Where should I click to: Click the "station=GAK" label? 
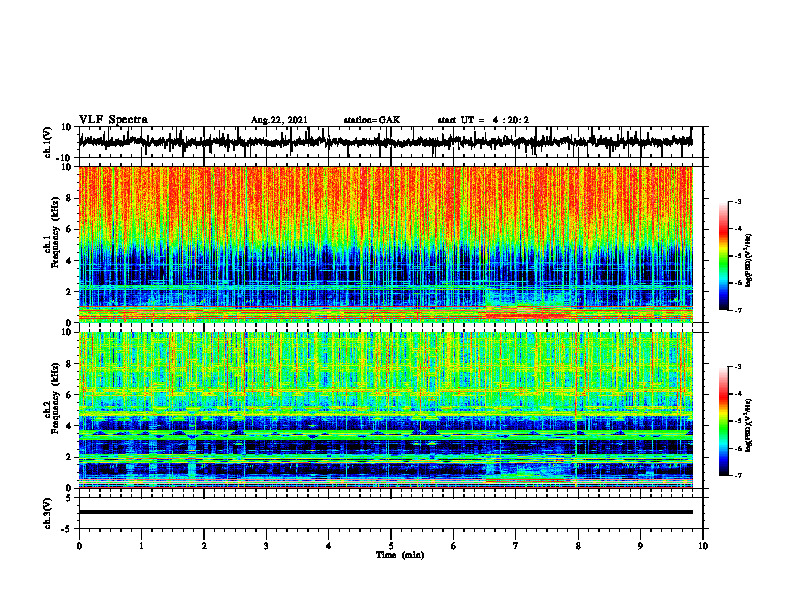[x=372, y=120]
